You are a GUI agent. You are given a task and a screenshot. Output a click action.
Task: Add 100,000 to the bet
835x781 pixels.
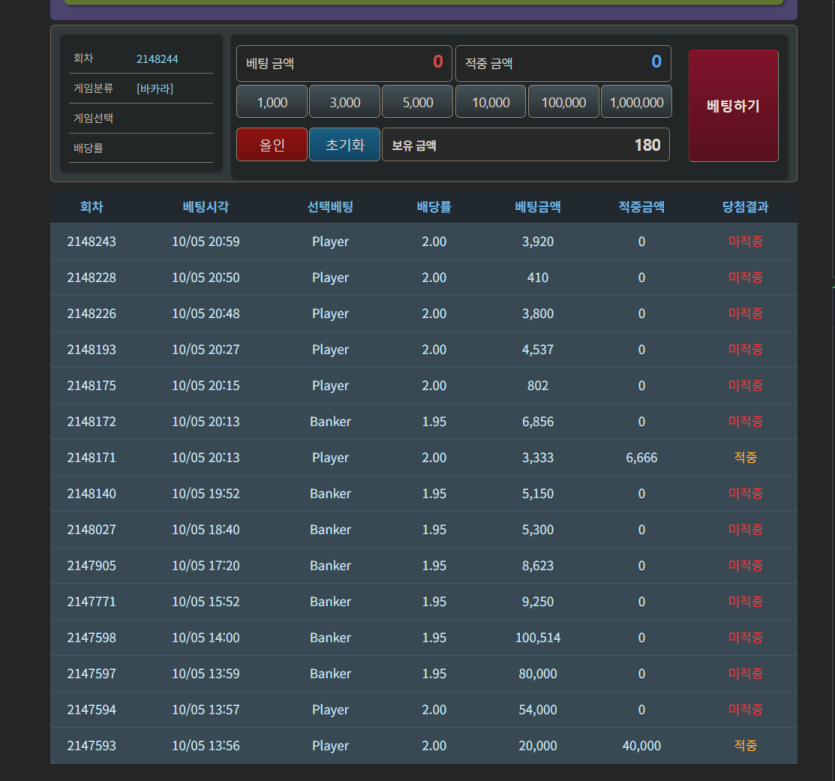pyautogui.click(x=564, y=102)
